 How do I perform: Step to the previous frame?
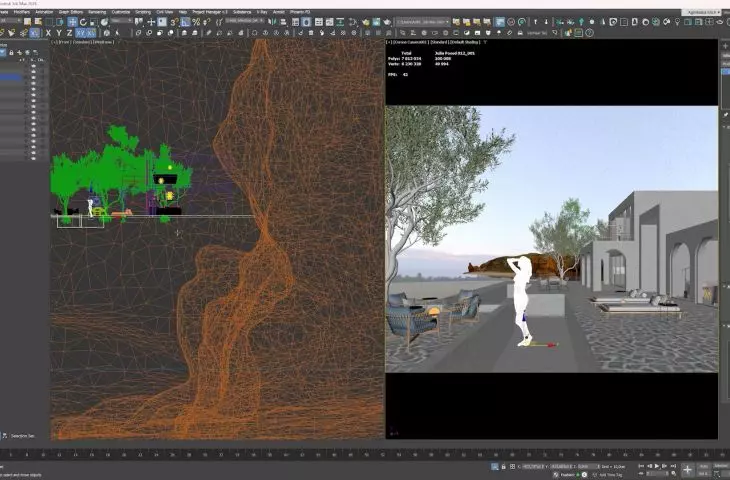(x=649, y=466)
